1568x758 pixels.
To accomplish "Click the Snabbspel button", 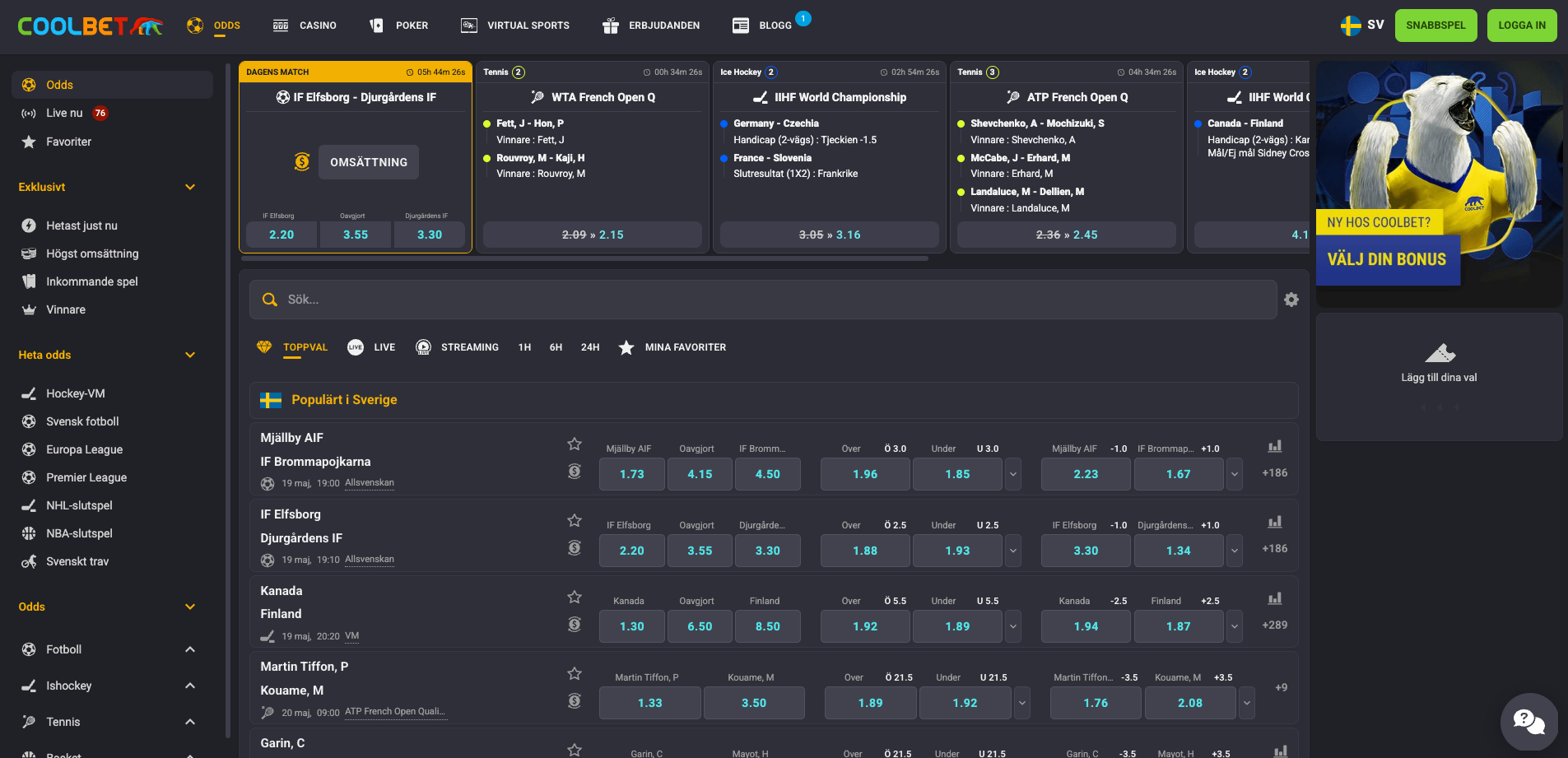I will (x=1435, y=26).
